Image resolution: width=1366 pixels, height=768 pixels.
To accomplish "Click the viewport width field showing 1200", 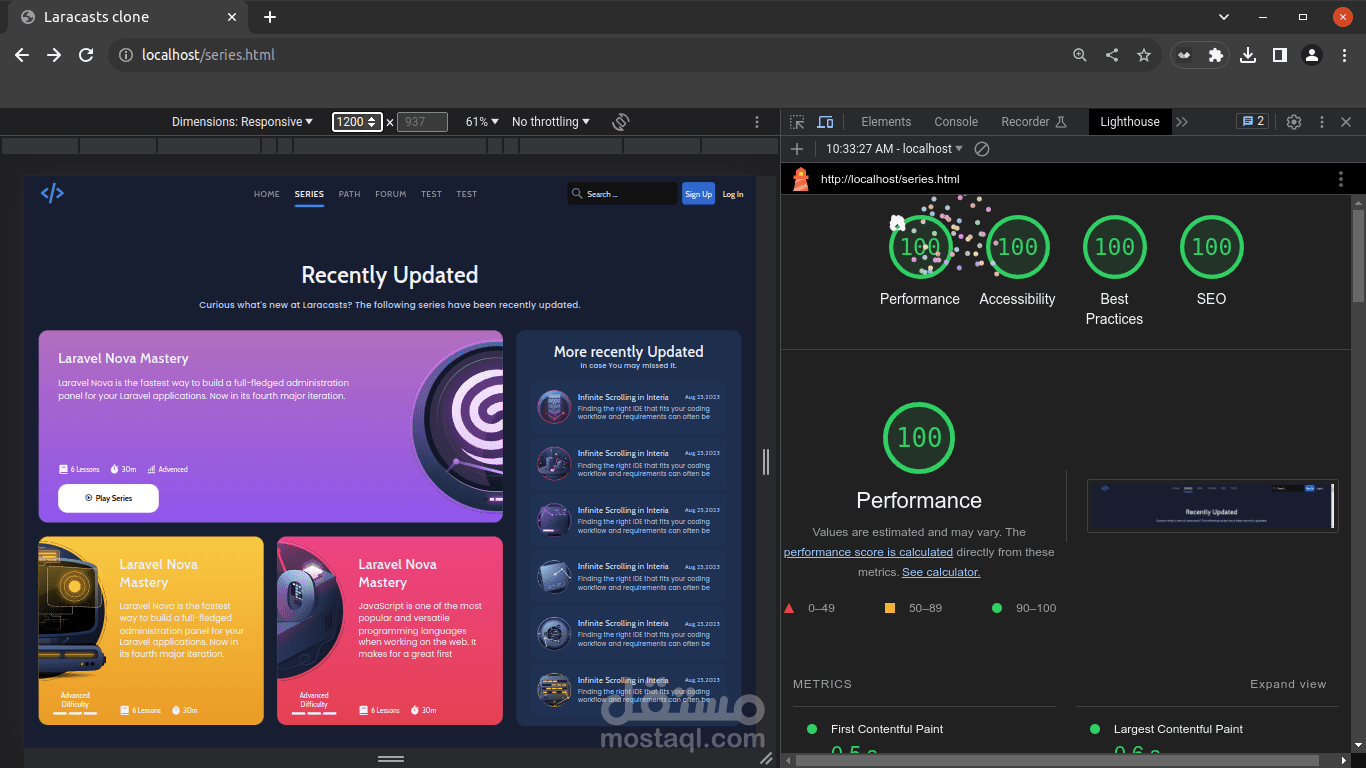I will [x=357, y=122].
